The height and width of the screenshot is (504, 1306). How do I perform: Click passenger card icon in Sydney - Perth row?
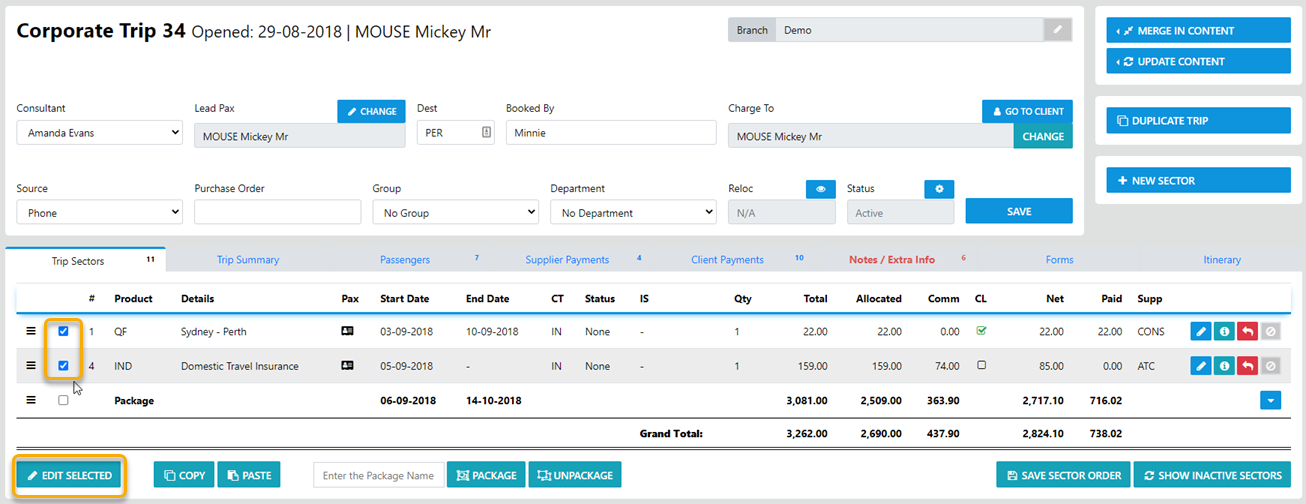click(349, 332)
